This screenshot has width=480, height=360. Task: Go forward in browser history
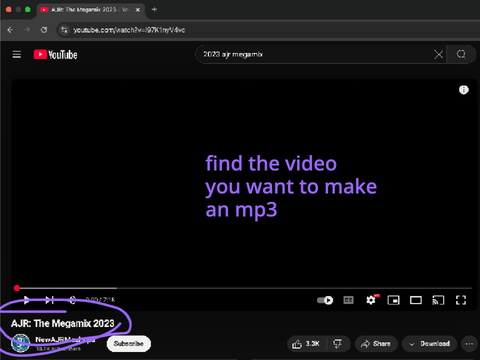click(x=27, y=30)
